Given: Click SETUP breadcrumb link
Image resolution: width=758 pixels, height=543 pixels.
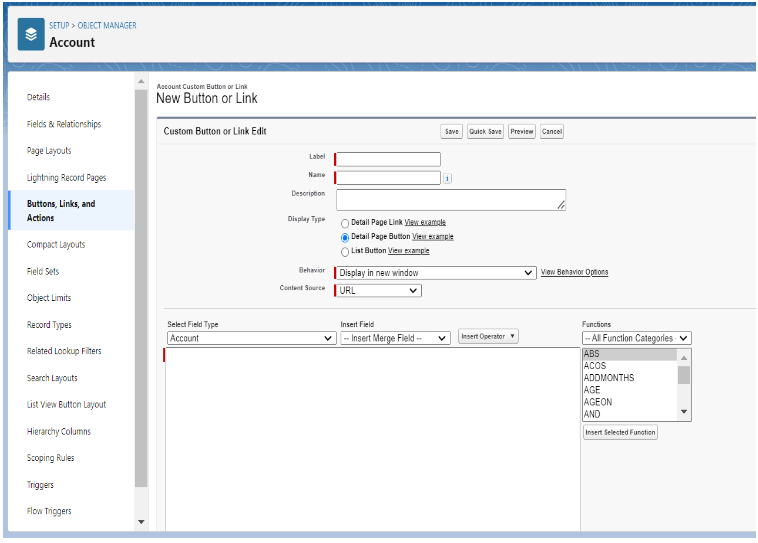Looking at the screenshot, I should coord(59,25).
